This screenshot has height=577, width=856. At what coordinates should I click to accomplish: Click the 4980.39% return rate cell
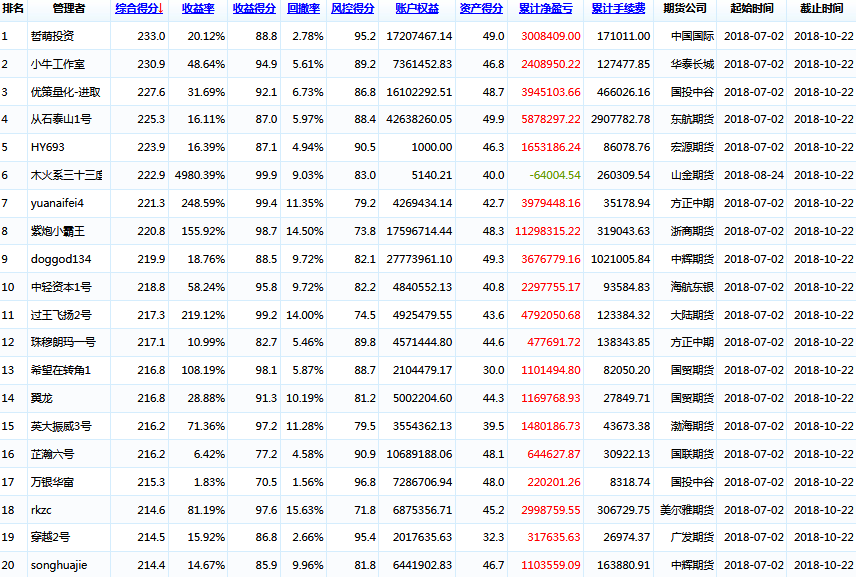200,175
